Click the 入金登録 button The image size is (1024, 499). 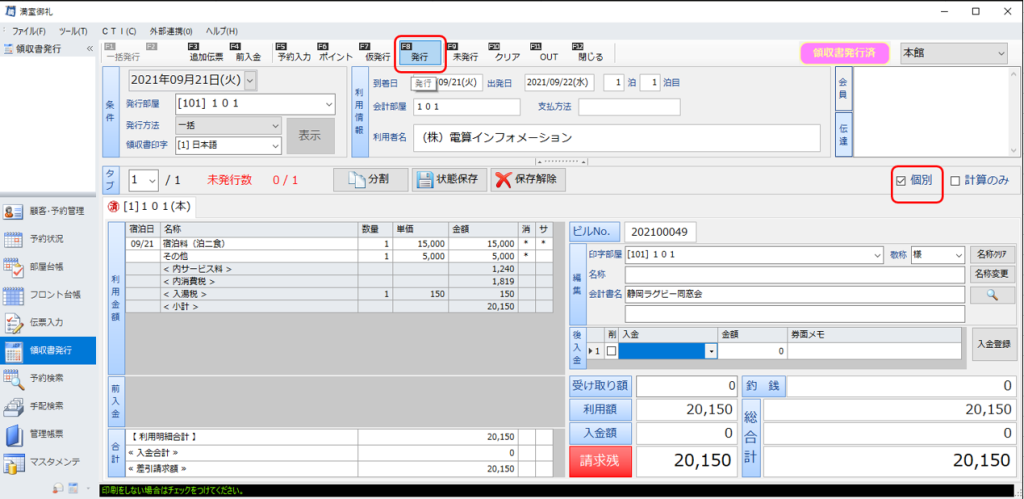pyautogui.click(x=994, y=342)
